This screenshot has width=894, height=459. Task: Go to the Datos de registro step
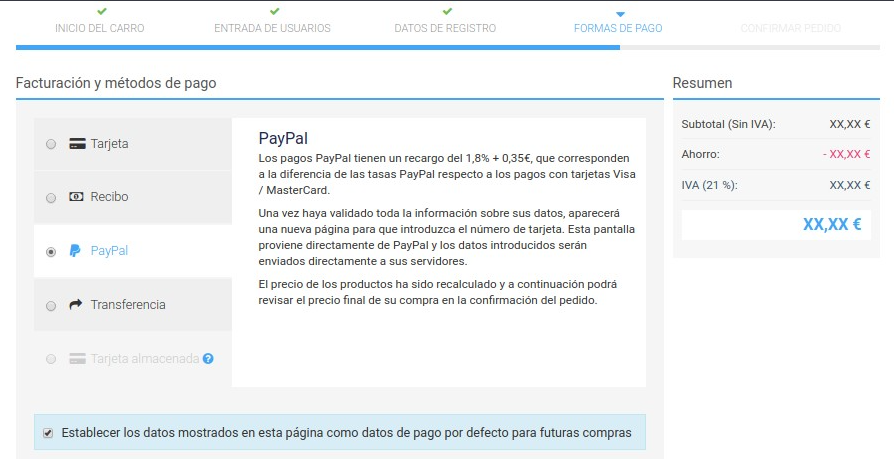pos(445,28)
